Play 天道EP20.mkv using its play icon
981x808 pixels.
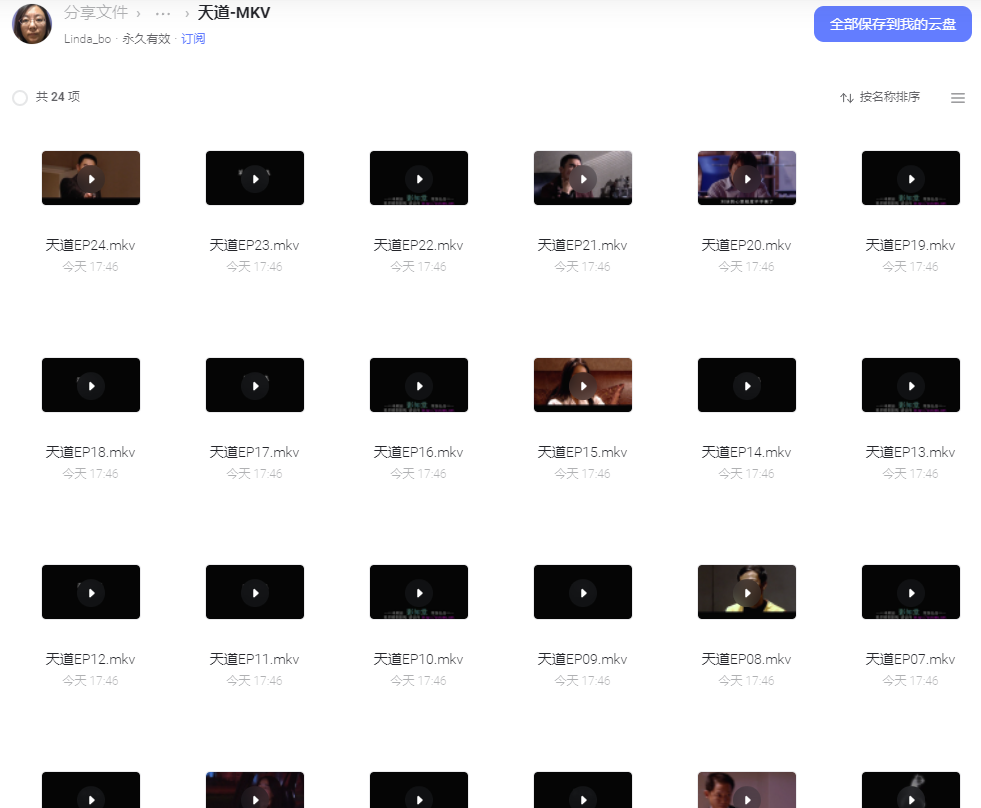point(747,179)
